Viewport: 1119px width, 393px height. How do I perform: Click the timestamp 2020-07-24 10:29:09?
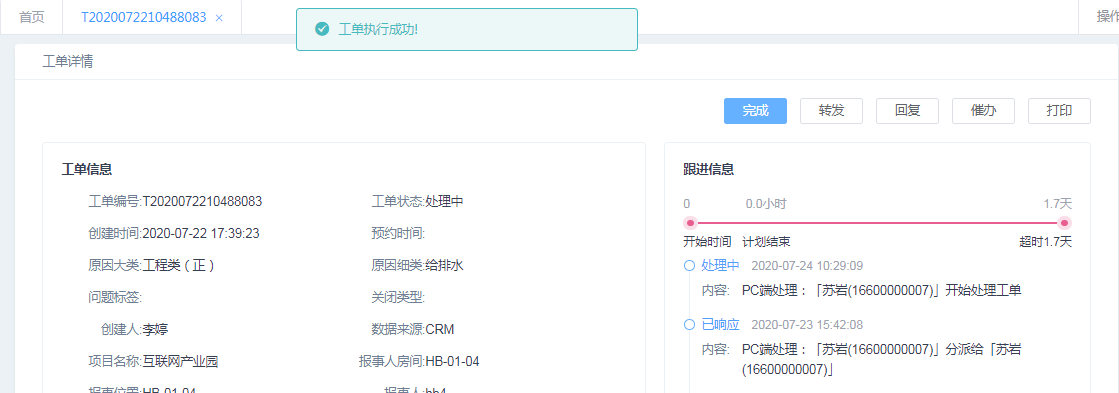(x=807, y=266)
